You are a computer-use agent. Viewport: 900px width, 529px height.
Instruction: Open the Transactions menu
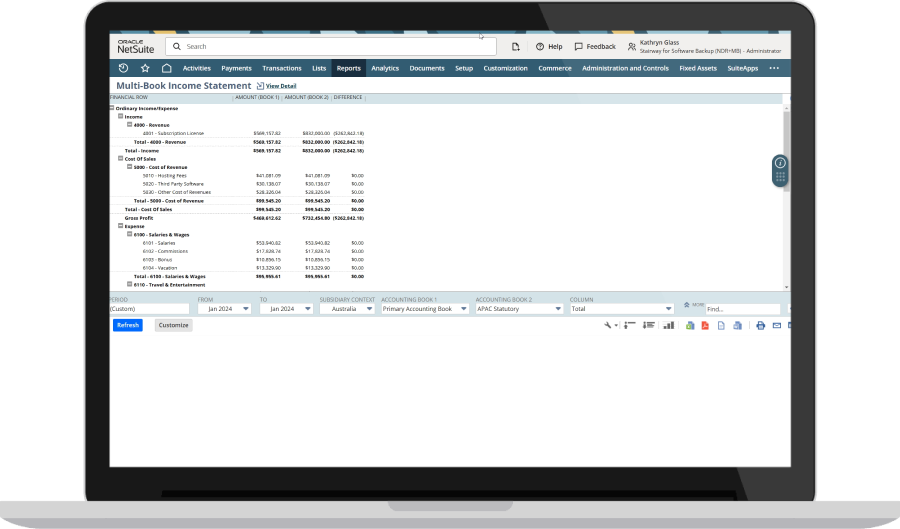tap(281, 68)
